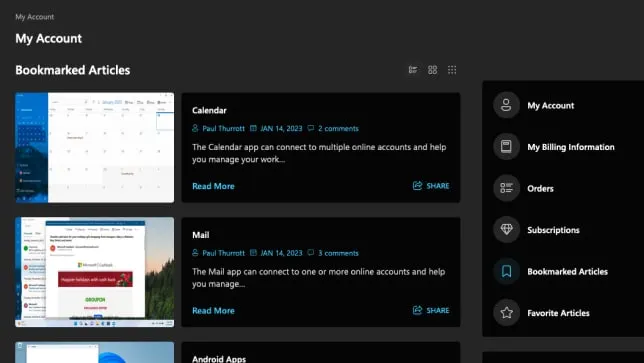
Task: Switch to list view layout icon
Action: coord(413,70)
